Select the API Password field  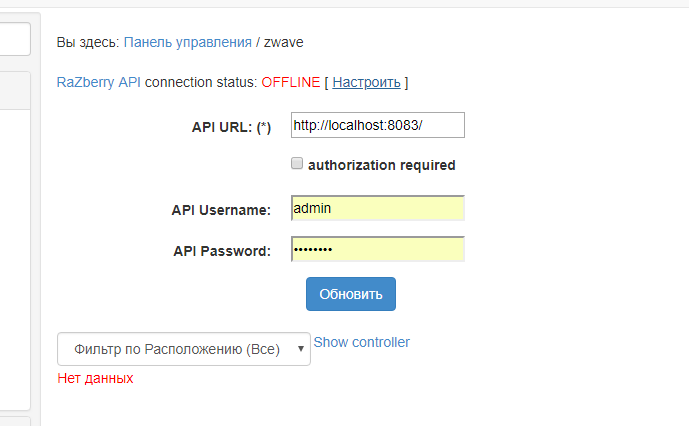point(377,249)
